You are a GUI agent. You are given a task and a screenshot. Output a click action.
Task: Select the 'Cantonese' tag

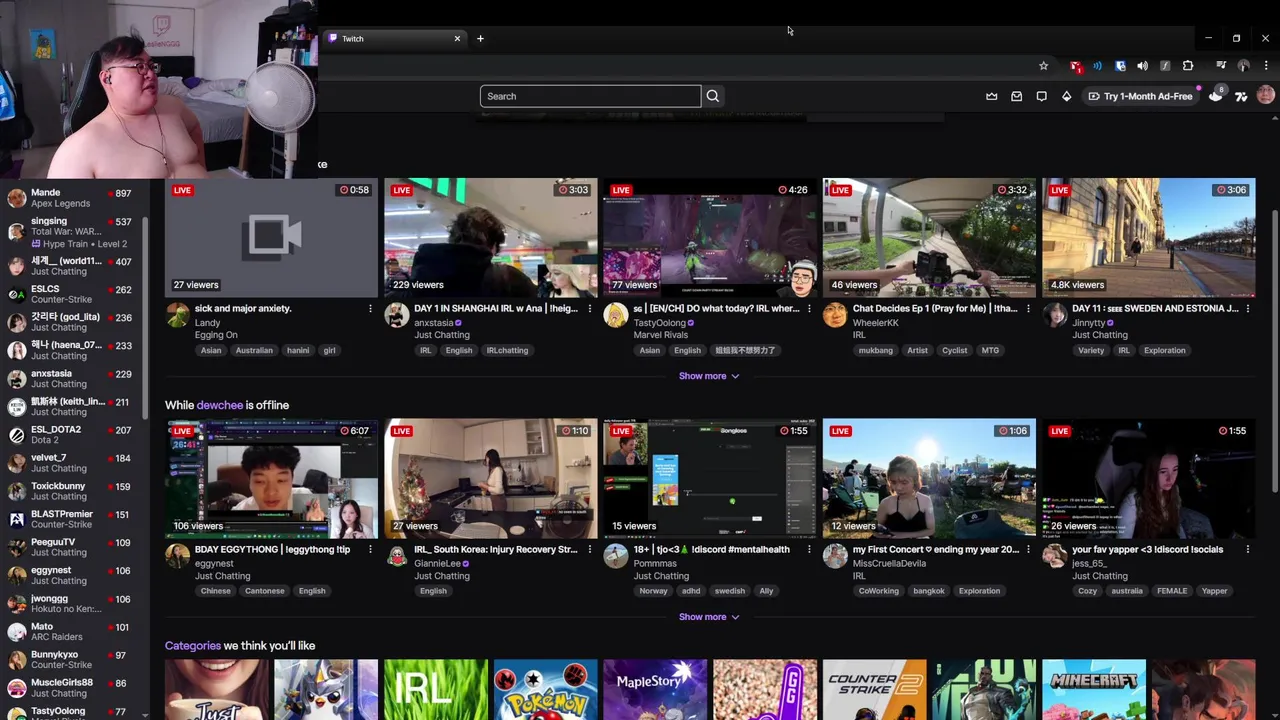click(265, 591)
